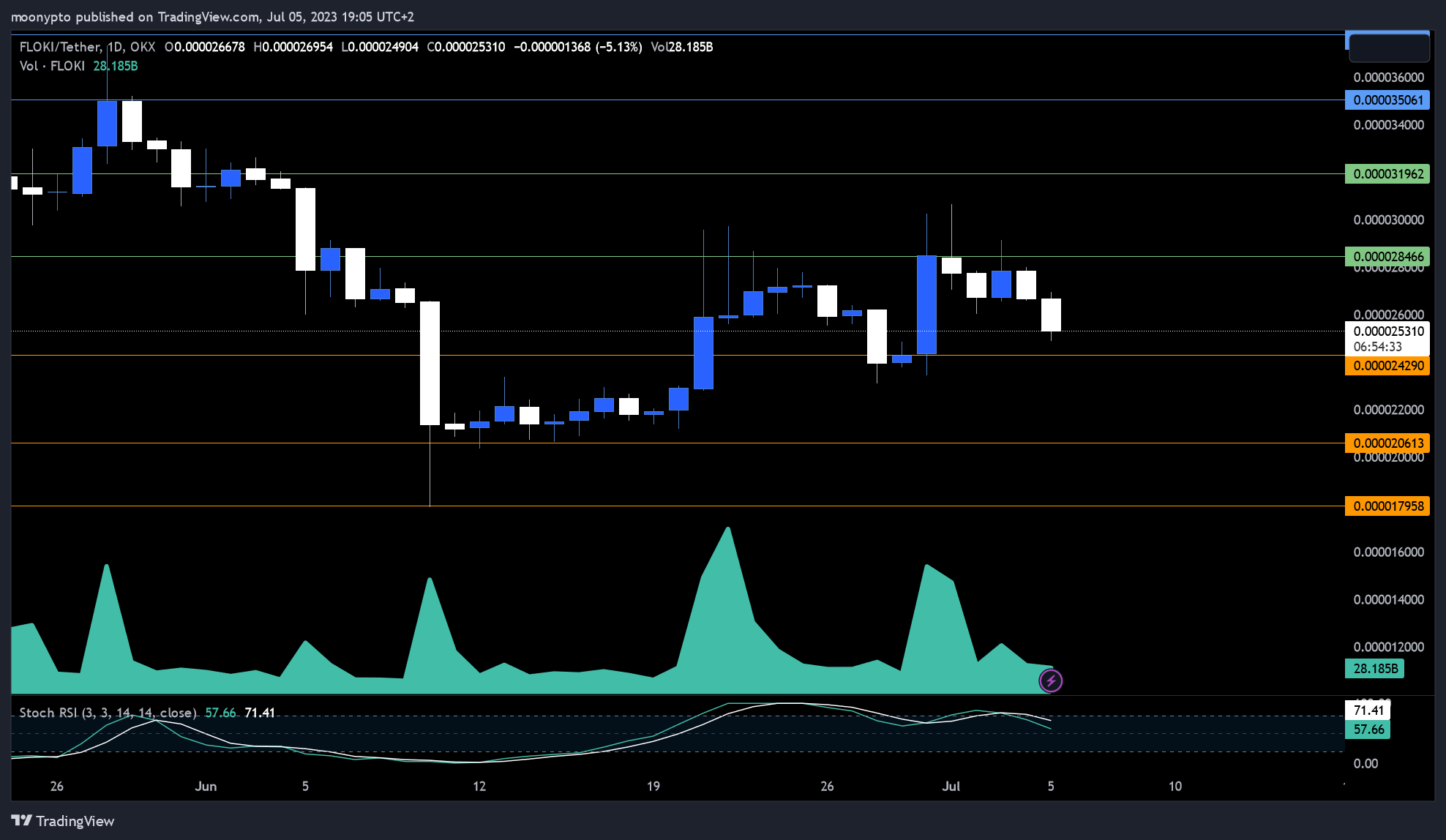Click the −5.13% change value
1446x840 pixels.
(x=619, y=47)
